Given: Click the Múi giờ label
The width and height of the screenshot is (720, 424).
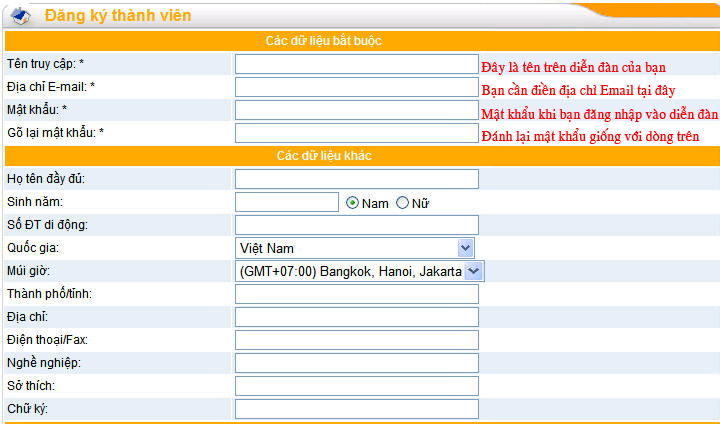Looking at the screenshot, I should click(x=28, y=271).
